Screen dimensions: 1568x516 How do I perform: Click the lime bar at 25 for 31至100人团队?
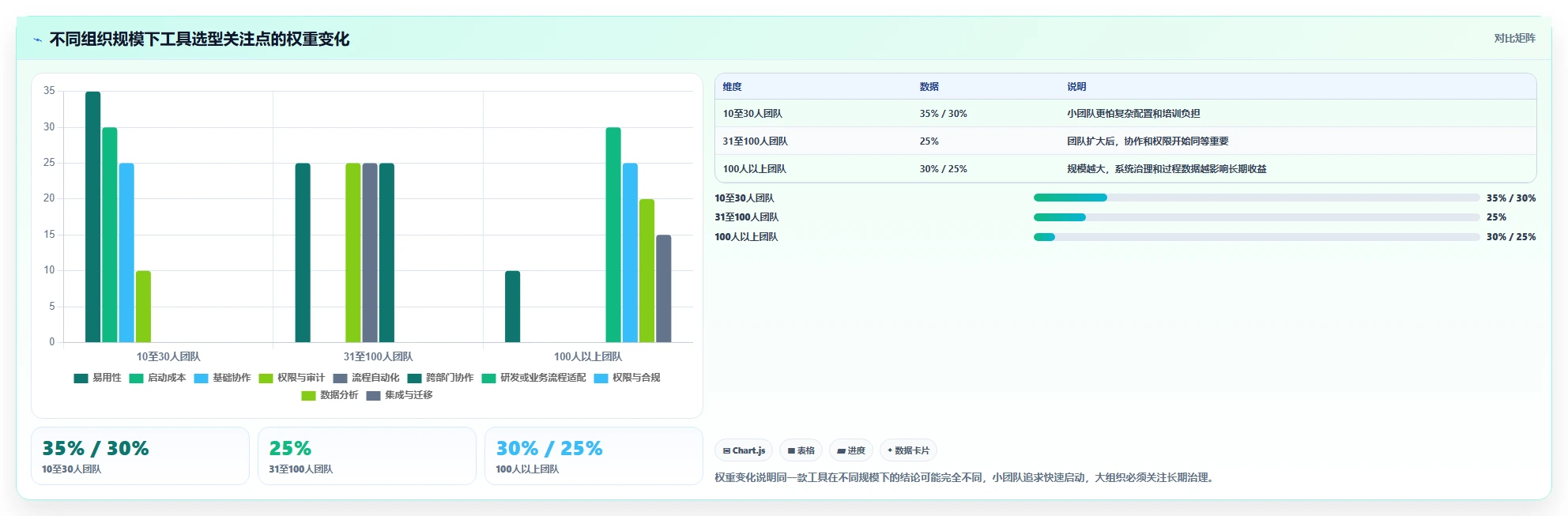click(352, 253)
